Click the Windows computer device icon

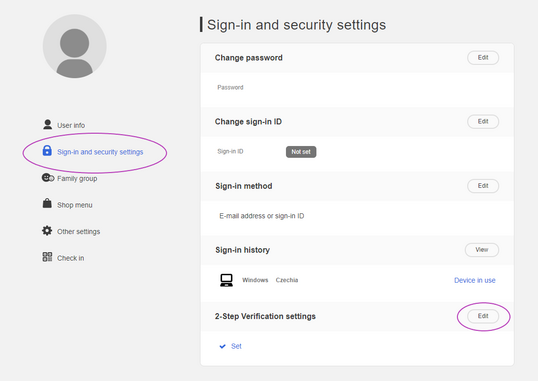tap(226, 280)
